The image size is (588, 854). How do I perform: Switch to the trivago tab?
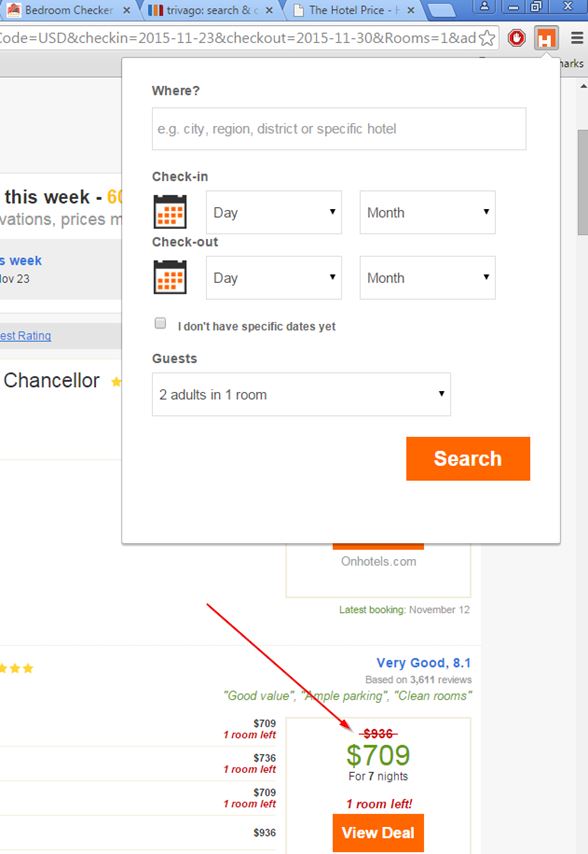[210, 10]
